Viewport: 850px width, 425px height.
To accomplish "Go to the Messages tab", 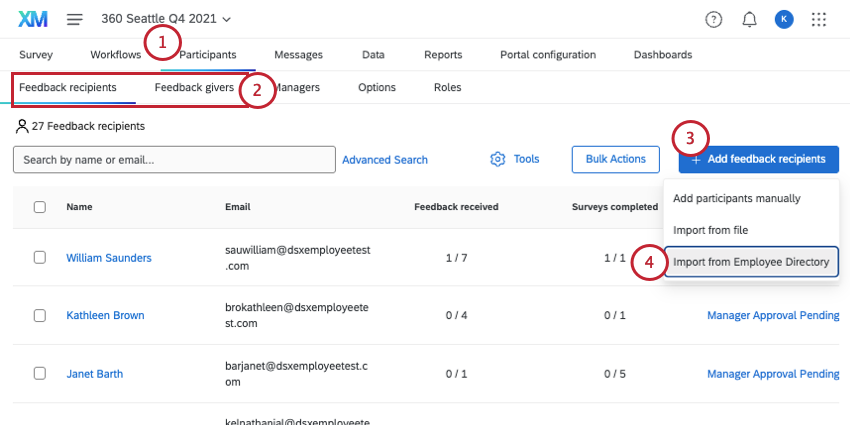I will pyautogui.click(x=299, y=55).
